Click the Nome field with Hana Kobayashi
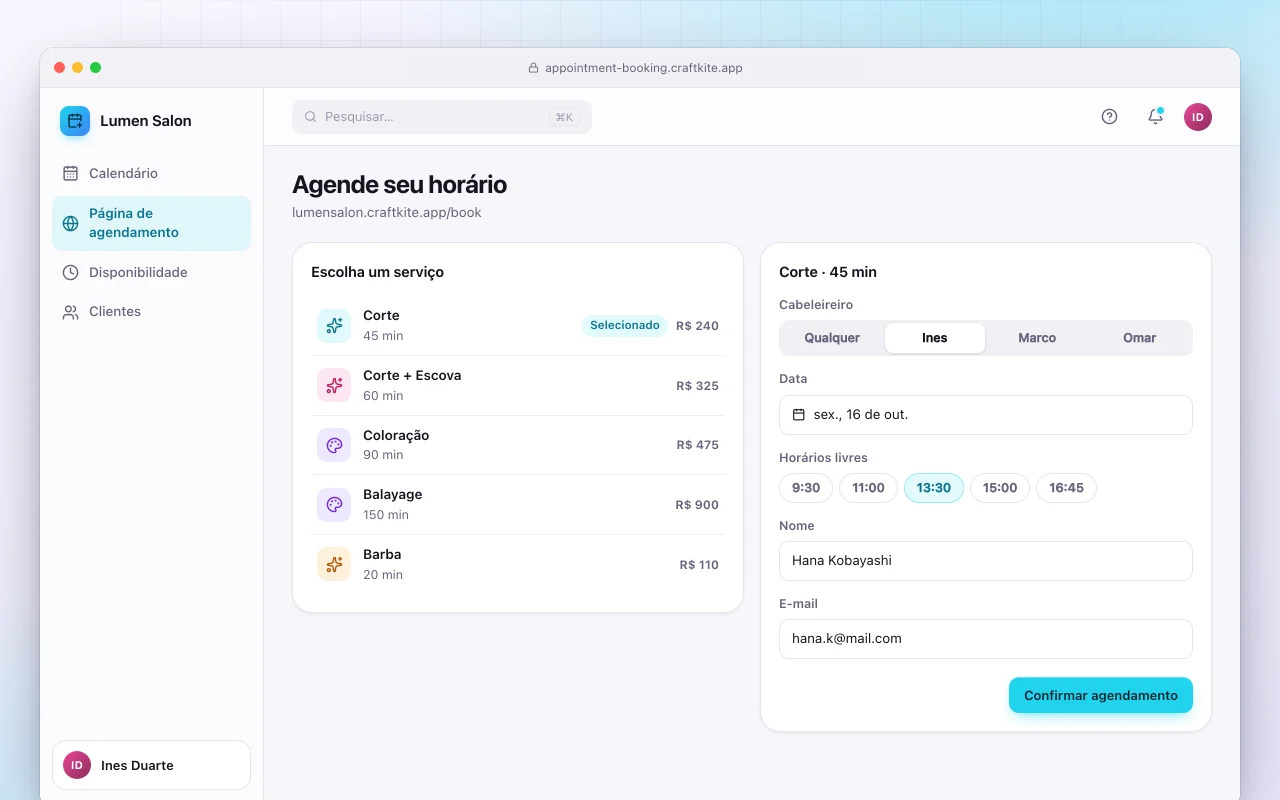Image resolution: width=1280 pixels, height=800 pixels. 986,561
